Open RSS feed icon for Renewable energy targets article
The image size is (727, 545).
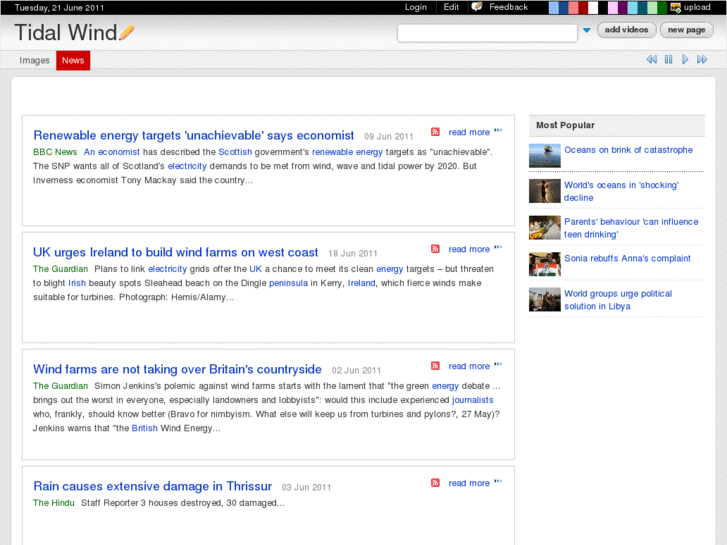[435, 132]
